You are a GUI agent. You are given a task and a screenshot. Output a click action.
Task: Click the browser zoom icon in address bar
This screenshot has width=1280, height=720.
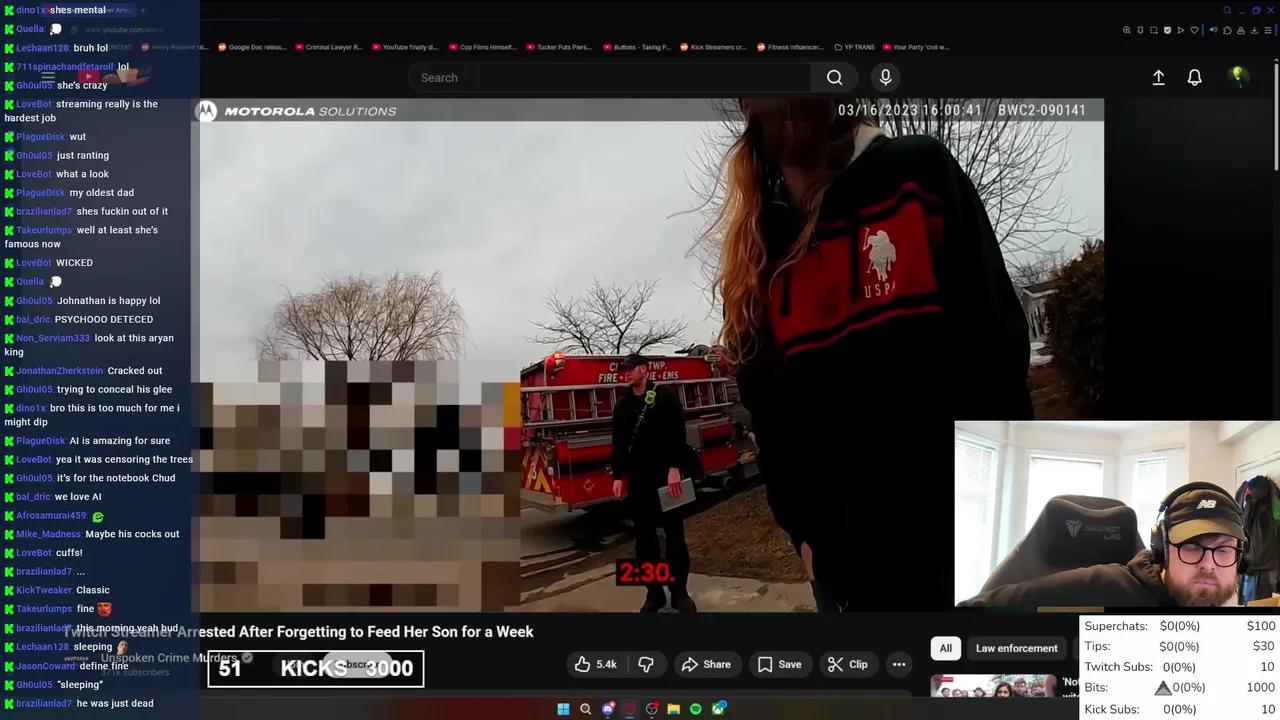coord(1127,30)
